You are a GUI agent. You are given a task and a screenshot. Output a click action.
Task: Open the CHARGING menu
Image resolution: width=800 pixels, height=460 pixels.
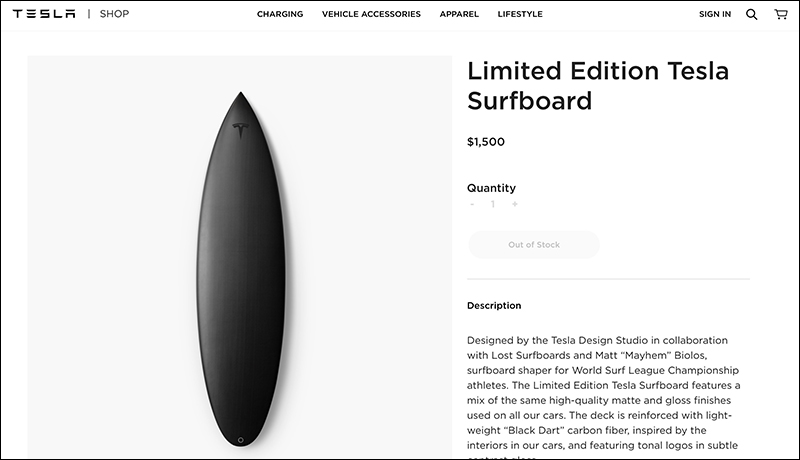[280, 14]
